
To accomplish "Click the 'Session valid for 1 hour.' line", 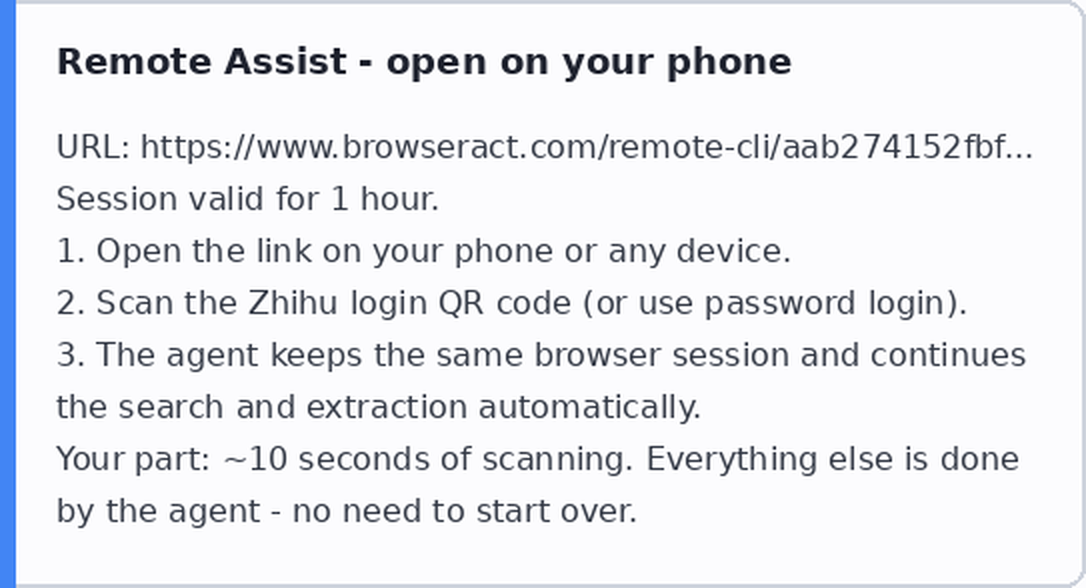I will (x=248, y=199).
